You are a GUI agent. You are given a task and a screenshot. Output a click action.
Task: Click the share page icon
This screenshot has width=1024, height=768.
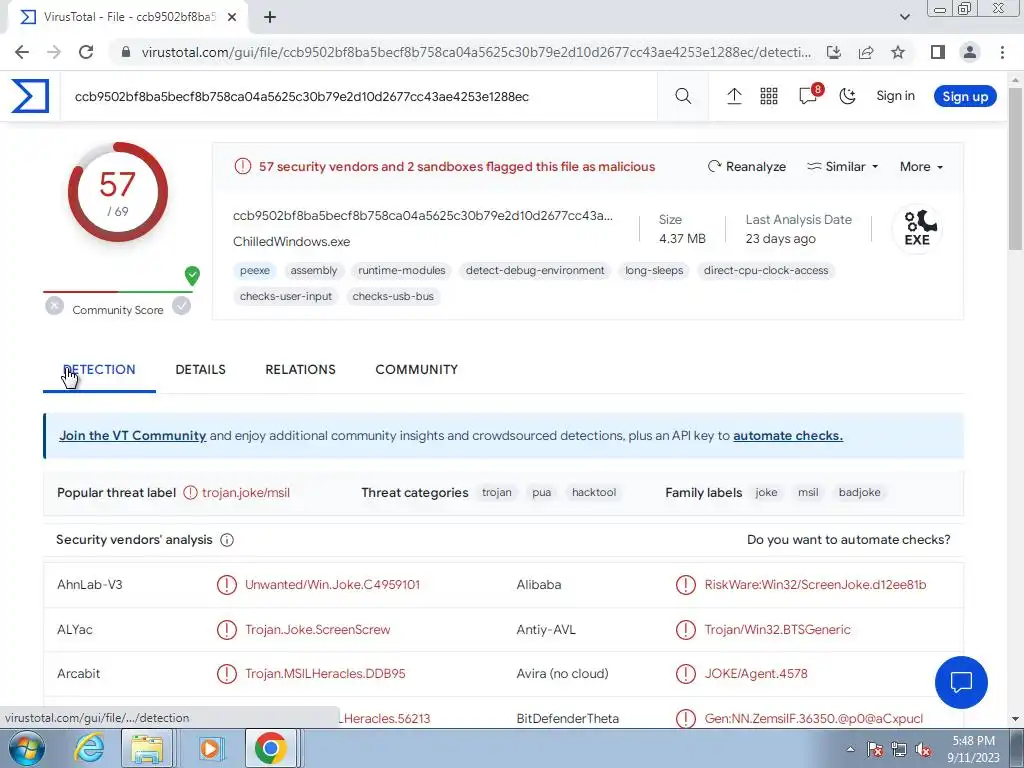pos(866,52)
